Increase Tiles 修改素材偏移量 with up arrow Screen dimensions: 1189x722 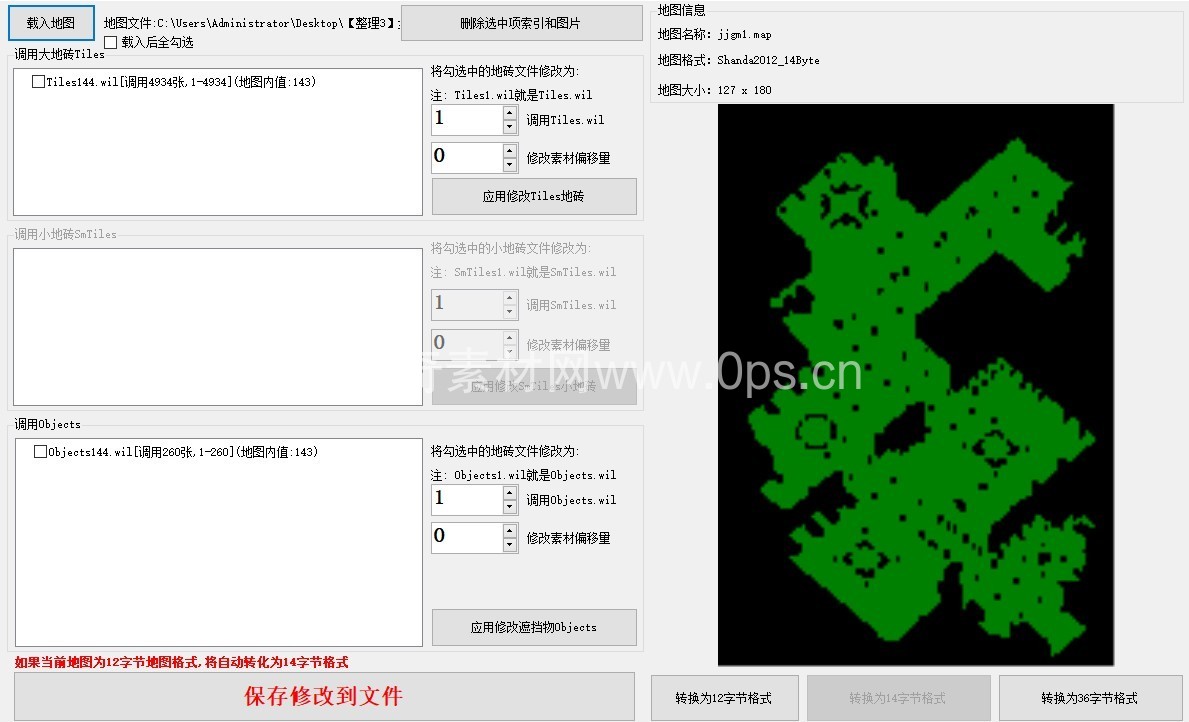tap(510, 151)
